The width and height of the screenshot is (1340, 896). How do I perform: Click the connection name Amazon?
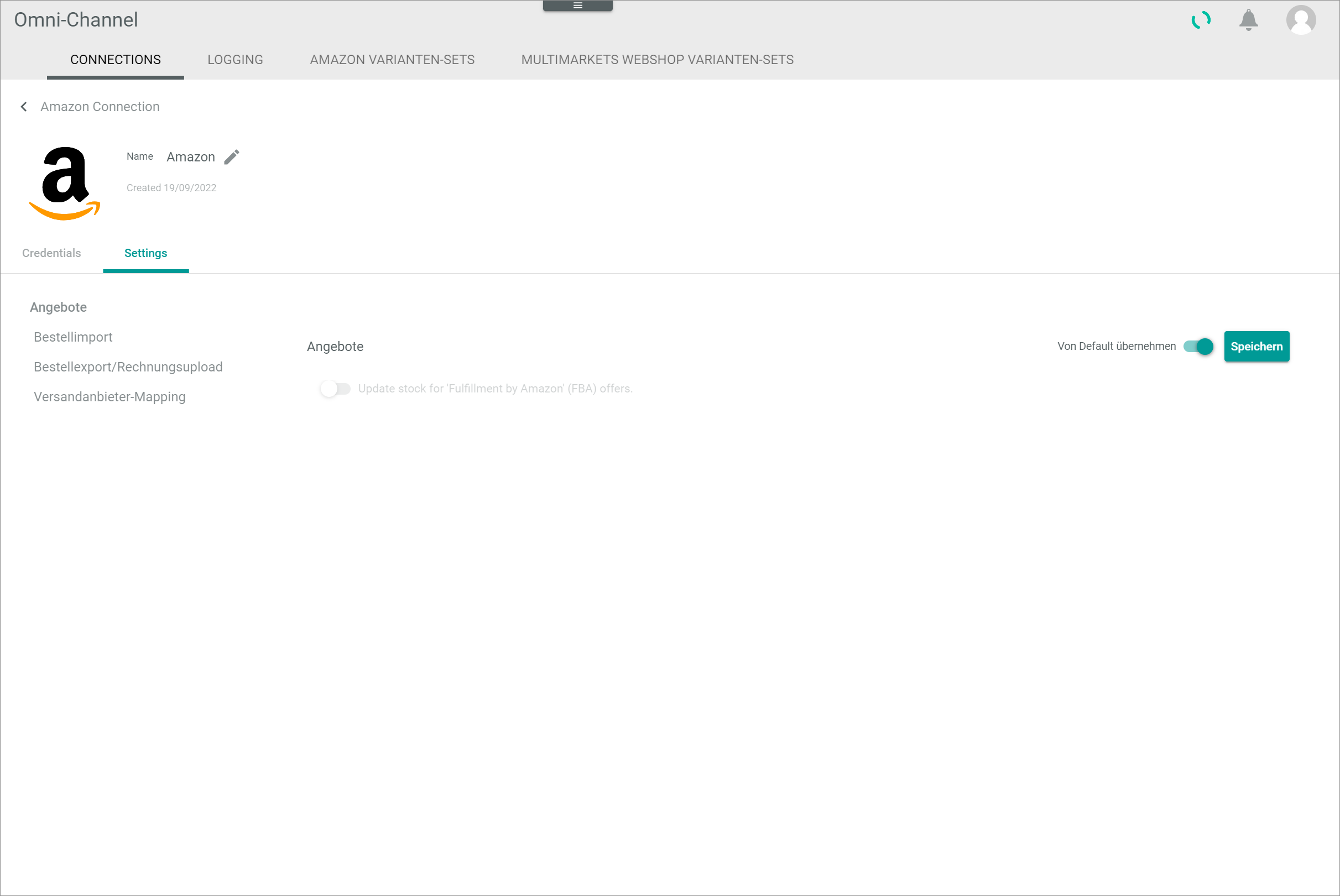tap(191, 157)
